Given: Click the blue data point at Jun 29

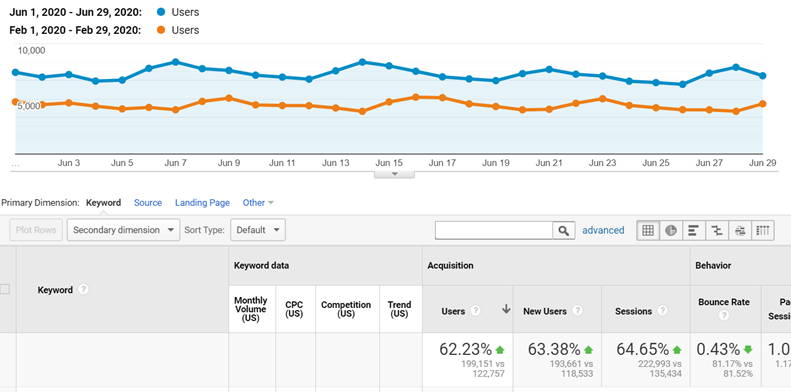Looking at the screenshot, I should (x=763, y=76).
